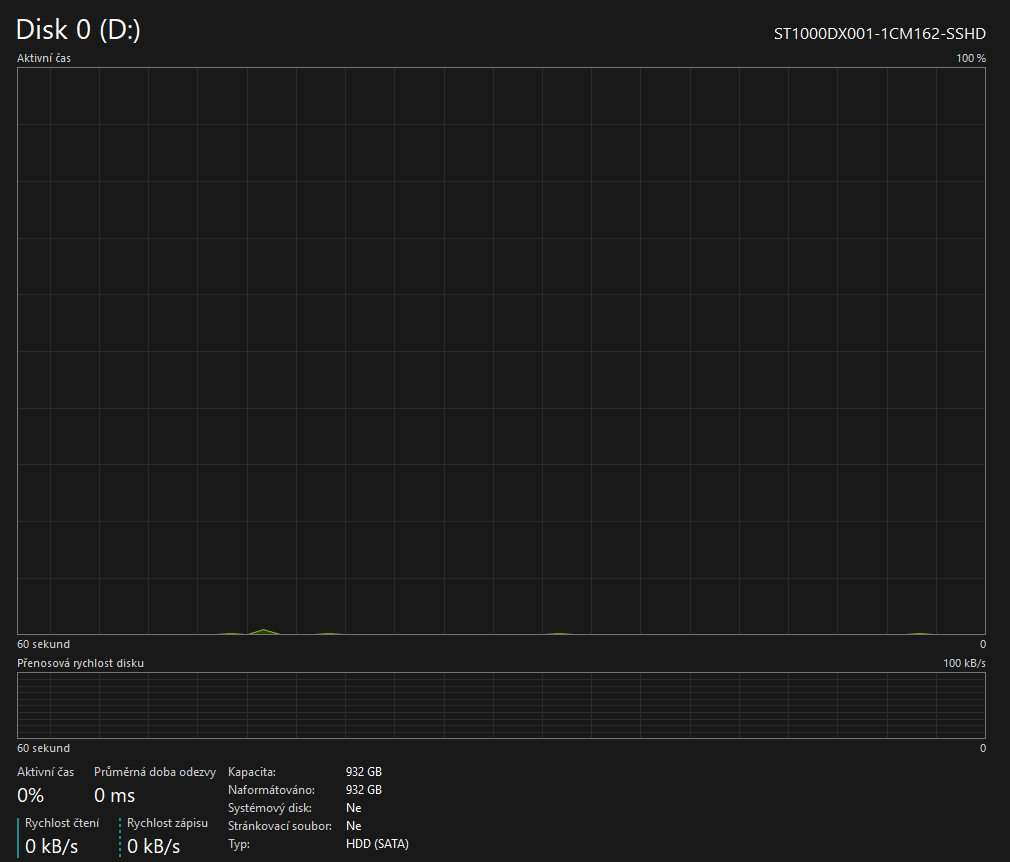Click the Systémový disk Ne value
Image resolution: width=1010 pixels, height=862 pixels.
pyautogui.click(x=354, y=808)
